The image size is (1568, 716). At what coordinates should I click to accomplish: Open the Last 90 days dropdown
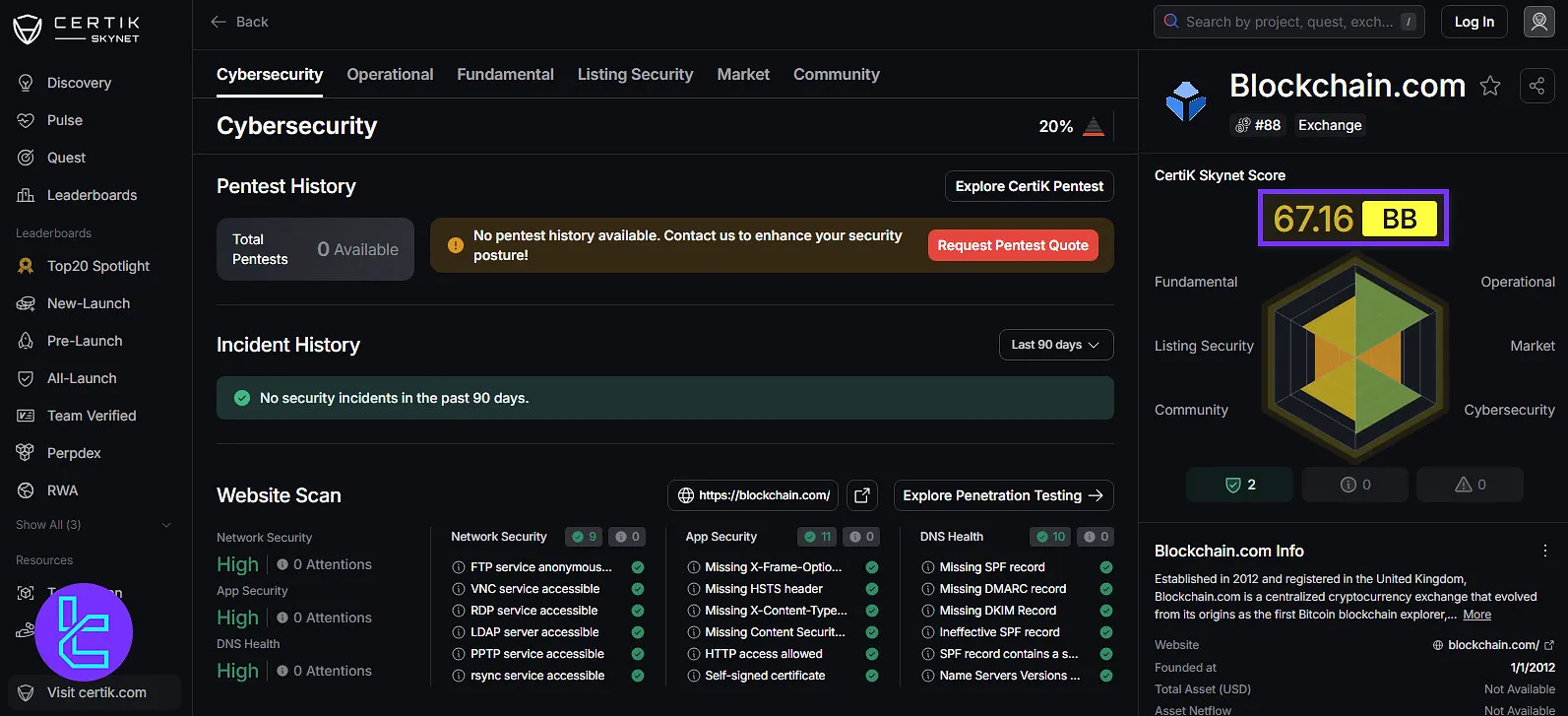1055,345
